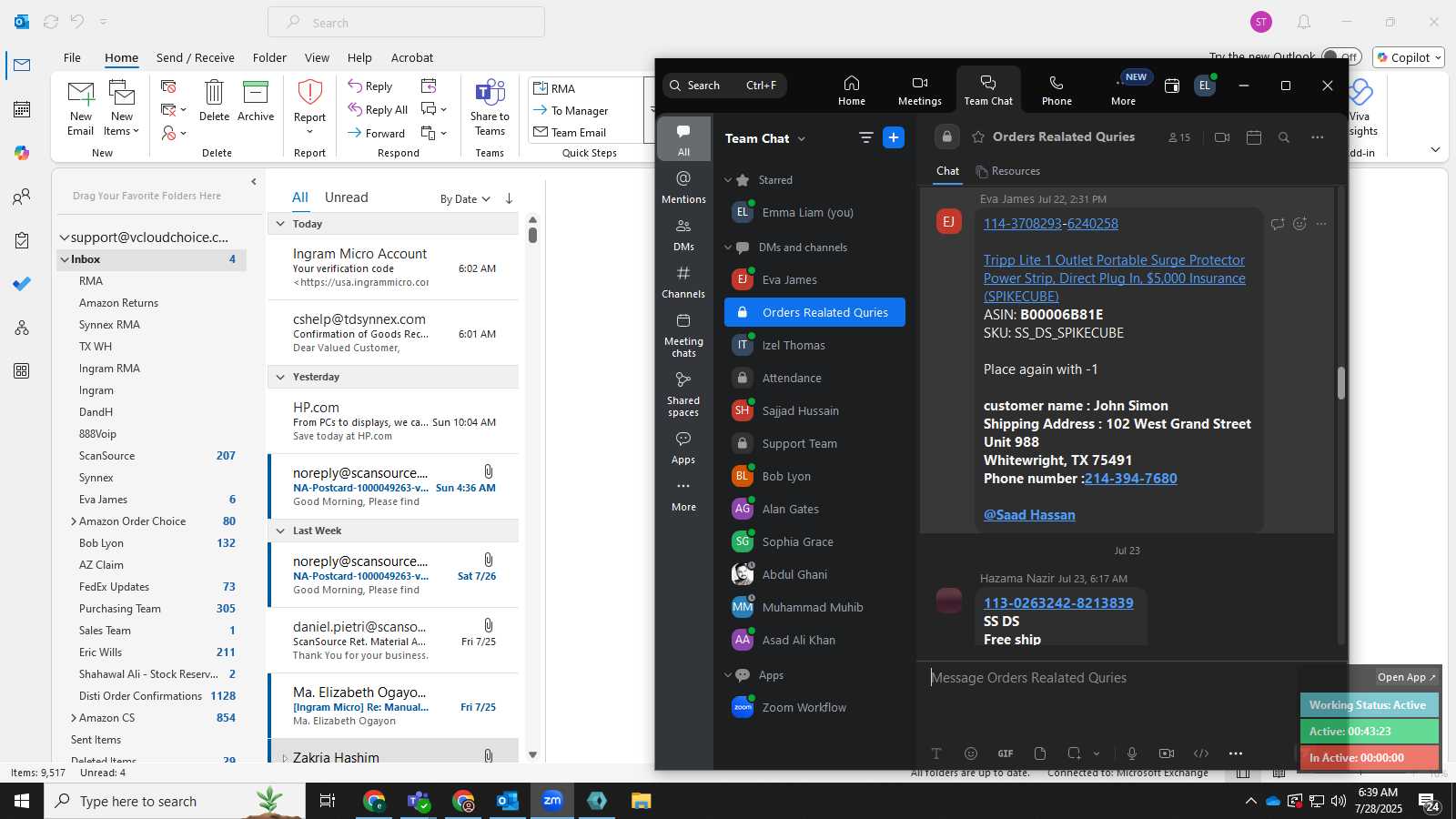This screenshot has height=819, width=1456.
Task: Collapse DMs and channels section
Action: [728, 248]
